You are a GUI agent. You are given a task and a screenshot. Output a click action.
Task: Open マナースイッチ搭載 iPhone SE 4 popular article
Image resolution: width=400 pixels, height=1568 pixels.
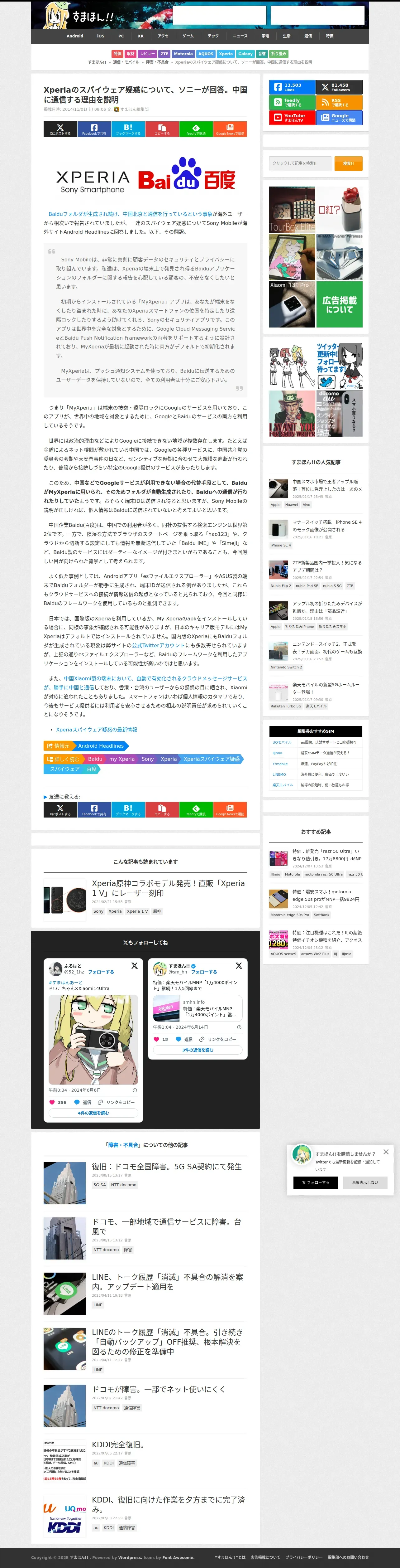coord(327,526)
